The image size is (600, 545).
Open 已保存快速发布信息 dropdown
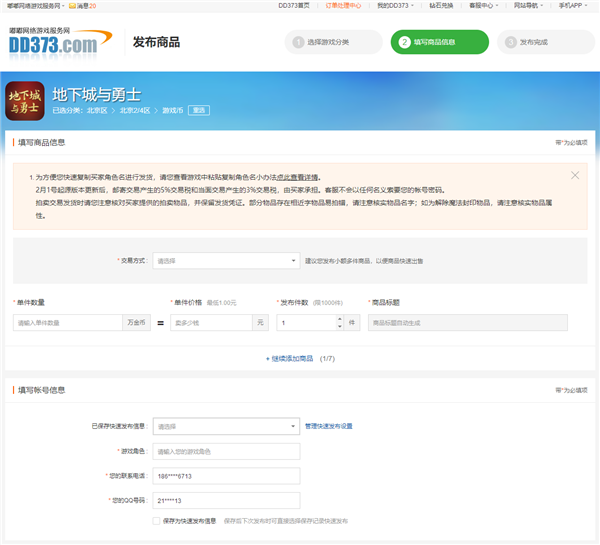[x=226, y=426]
